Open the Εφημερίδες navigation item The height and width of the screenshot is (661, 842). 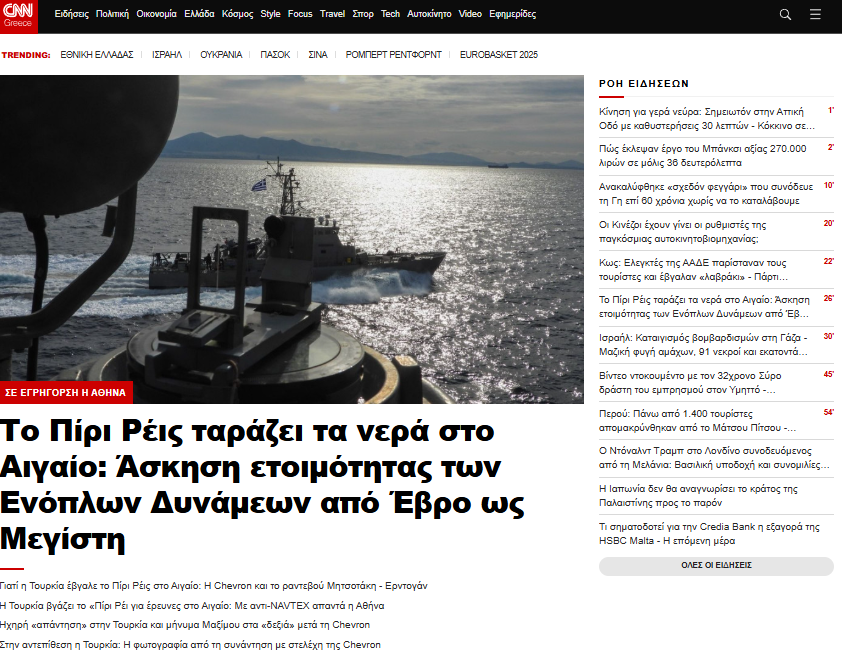pyautogui.click(x=513, y=14)
